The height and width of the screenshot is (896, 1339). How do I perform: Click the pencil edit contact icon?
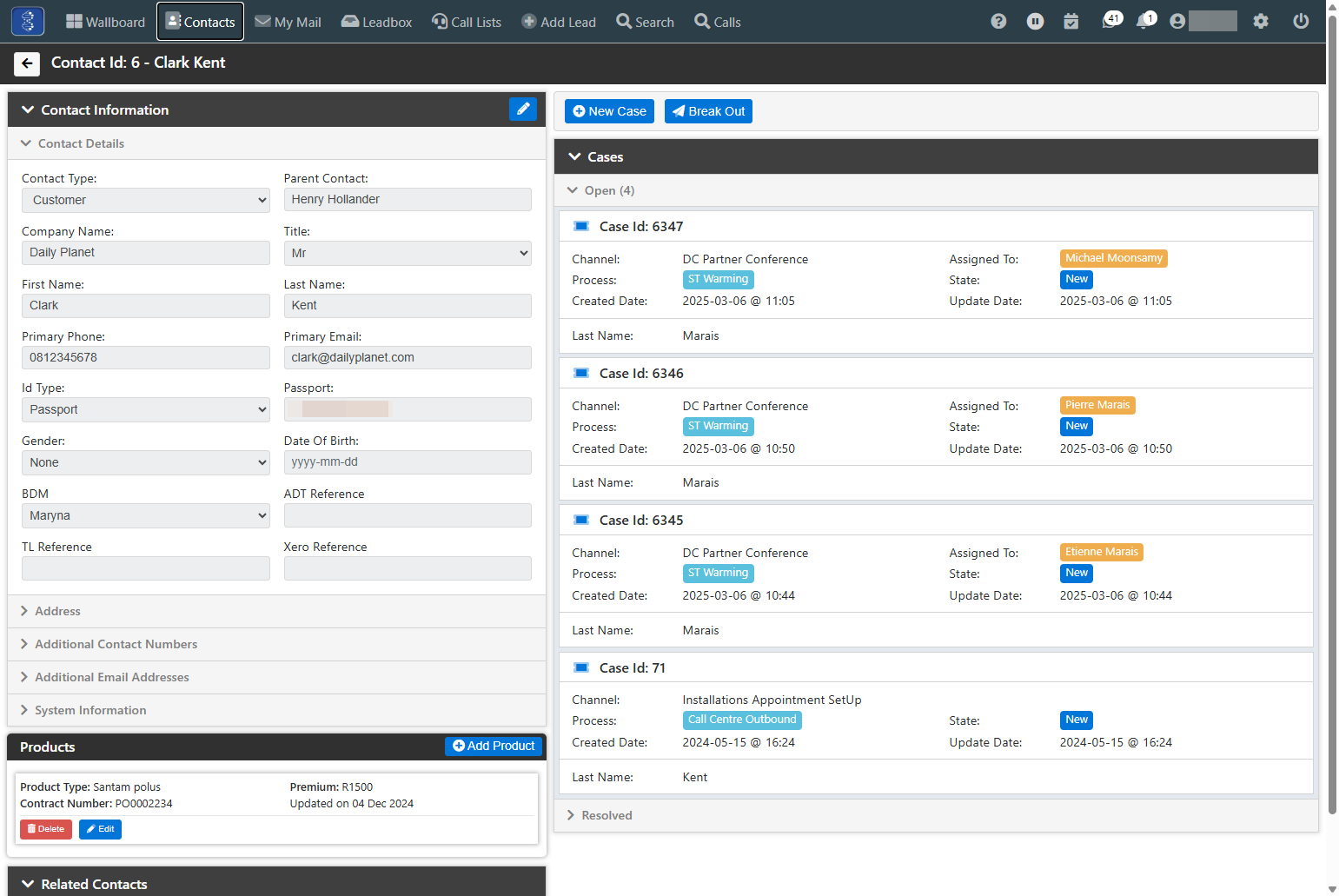tap(523, 109)
